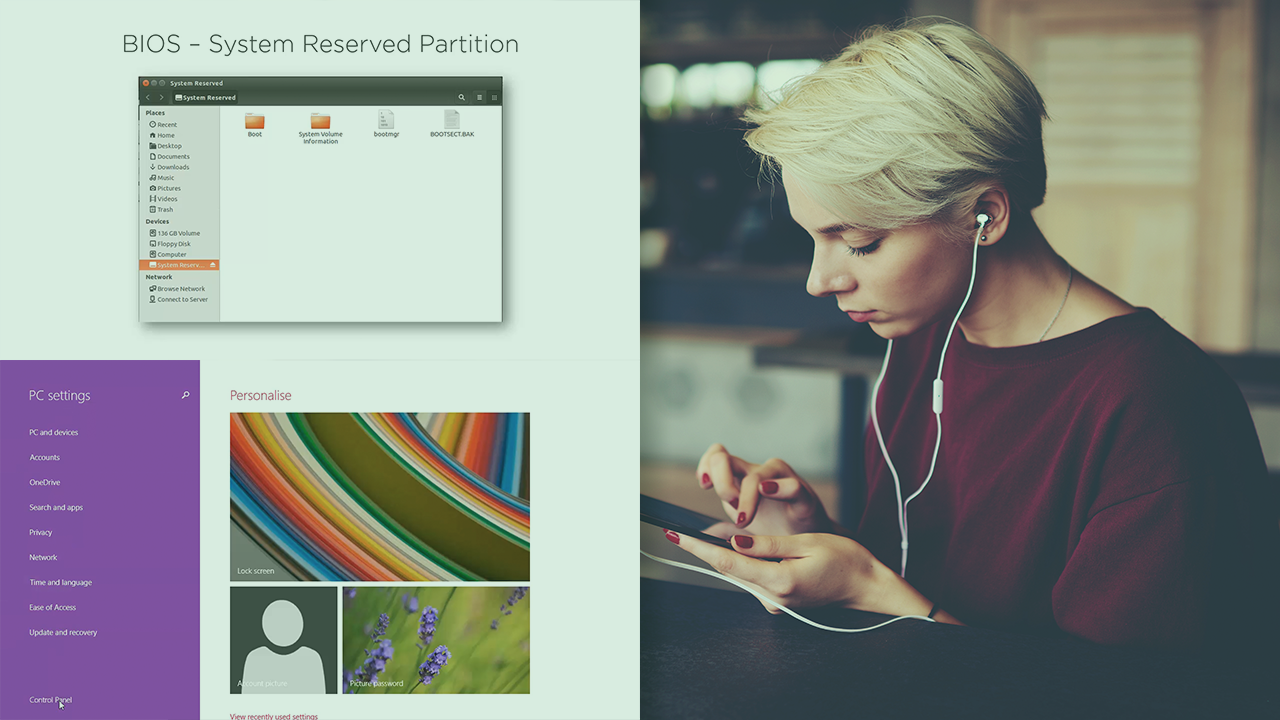Image resolution: width=1280 pixels, height=720 pixels.
Task: Open Downloads in the Places sidebar
Action: [x=172, y=167]
